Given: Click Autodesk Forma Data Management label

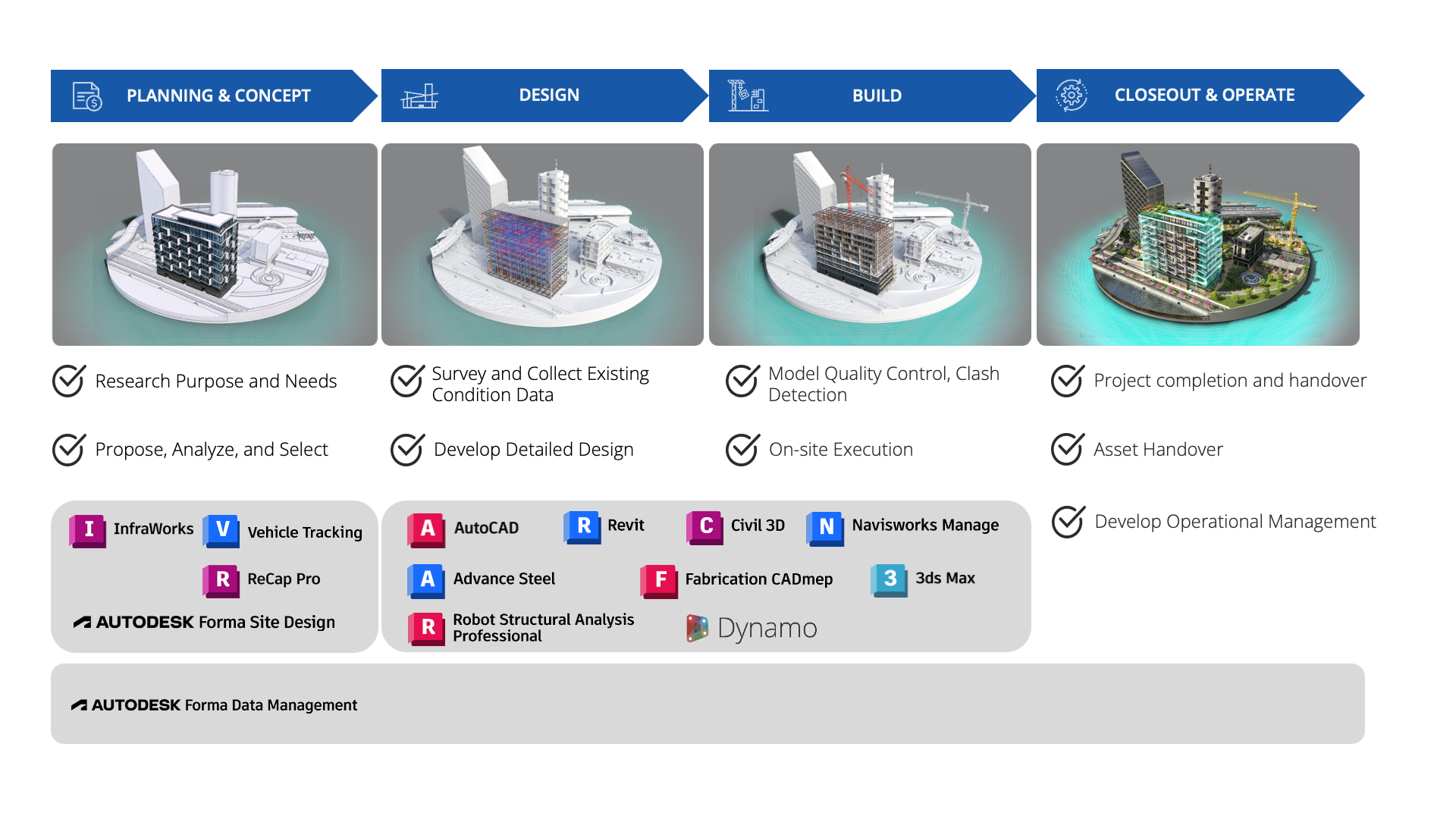Looking at the screenshot, I should (214, 705).
